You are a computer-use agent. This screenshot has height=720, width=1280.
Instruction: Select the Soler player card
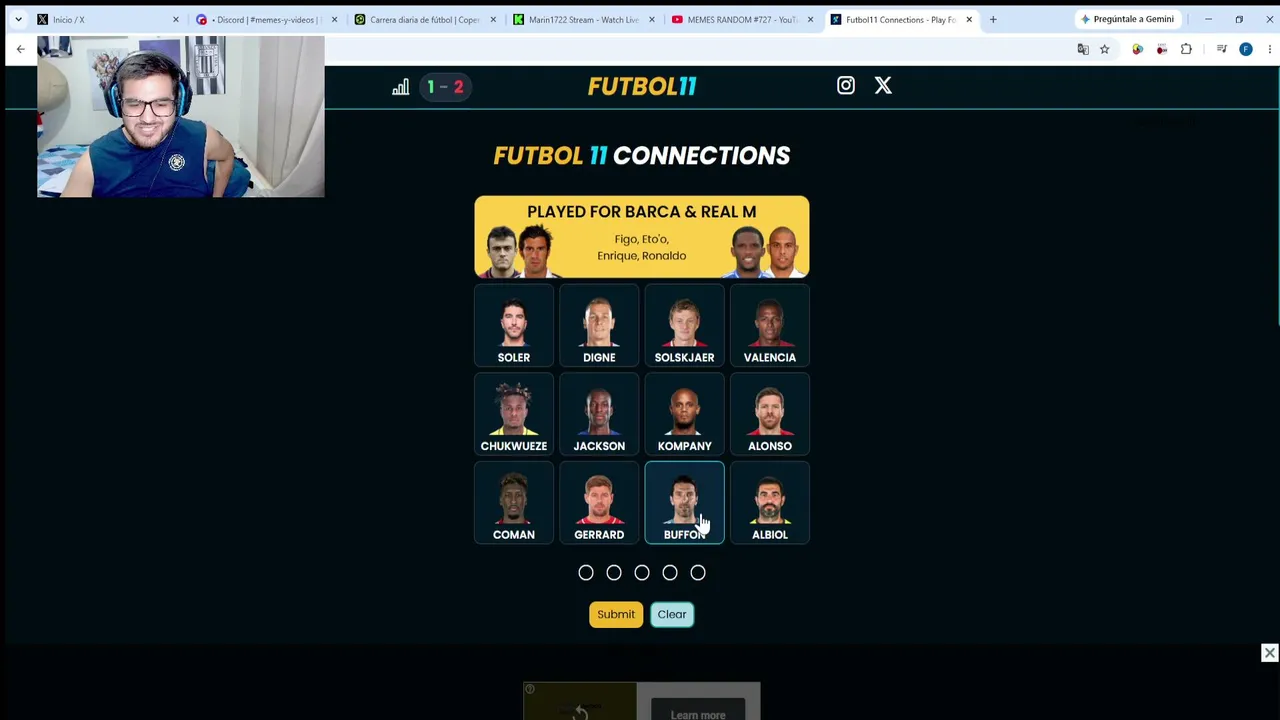[x=514, y=326]
